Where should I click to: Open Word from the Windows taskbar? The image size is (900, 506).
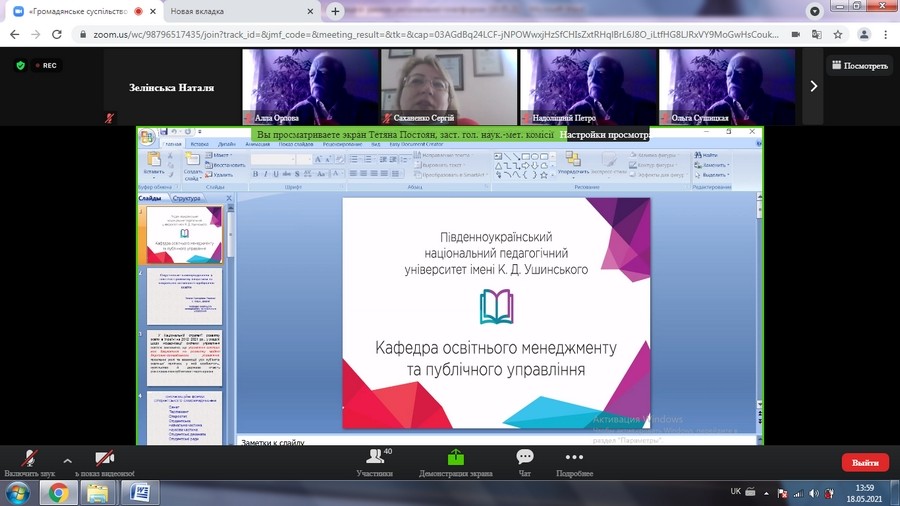click(139, 492)
